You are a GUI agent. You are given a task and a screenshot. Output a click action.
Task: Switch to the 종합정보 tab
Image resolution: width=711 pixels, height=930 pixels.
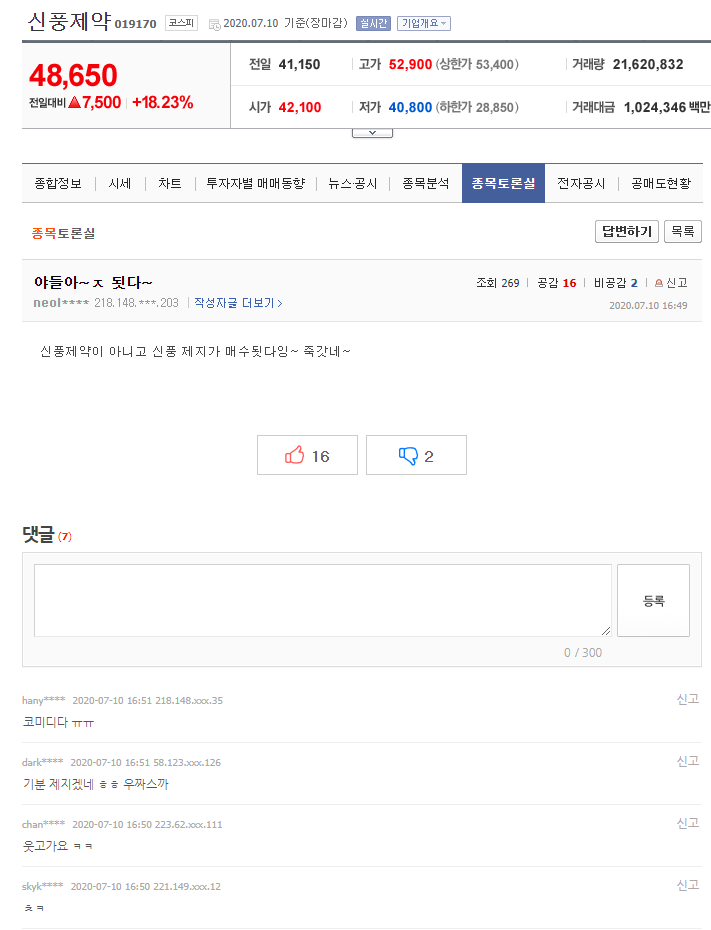click(58, 183)
